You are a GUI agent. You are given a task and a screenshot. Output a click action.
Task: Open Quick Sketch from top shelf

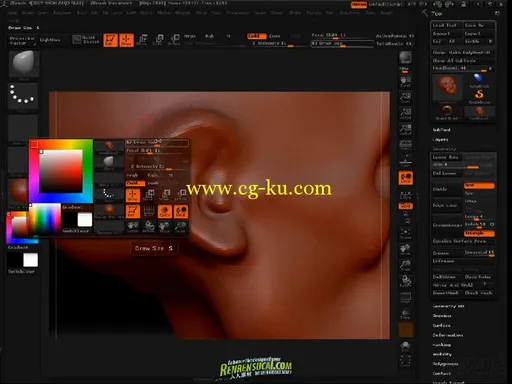86,40
